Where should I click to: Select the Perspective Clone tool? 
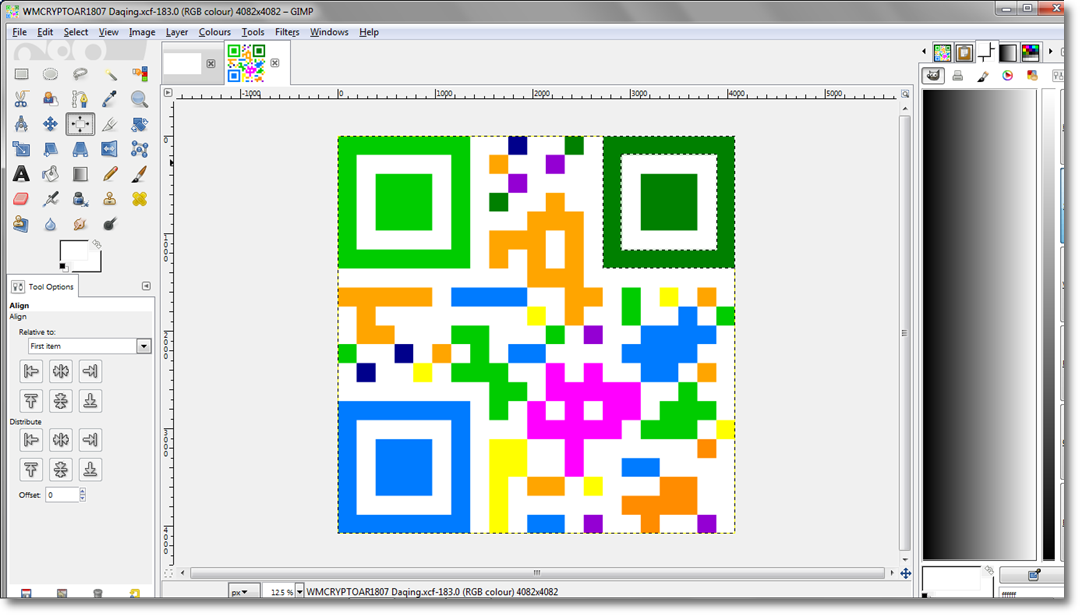tap(21, 224)
